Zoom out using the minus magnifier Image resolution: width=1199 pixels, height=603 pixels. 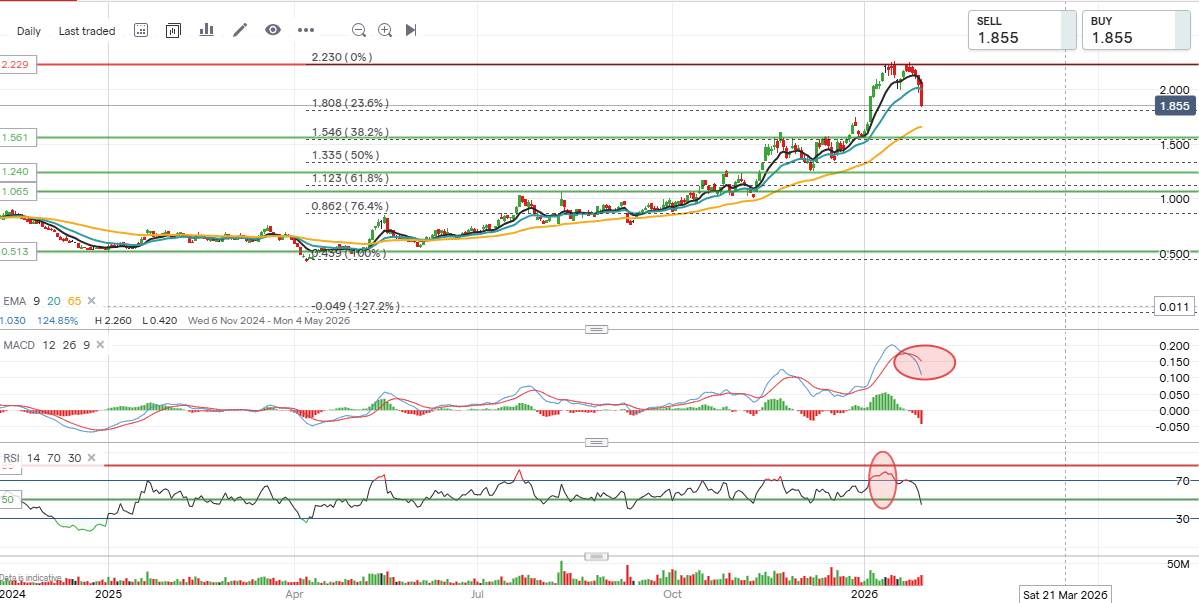coord(359,31)
